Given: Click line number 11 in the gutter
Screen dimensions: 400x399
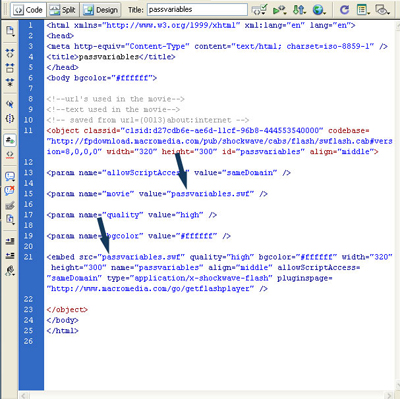Looking at the screenshot, I should pos(28,131).
